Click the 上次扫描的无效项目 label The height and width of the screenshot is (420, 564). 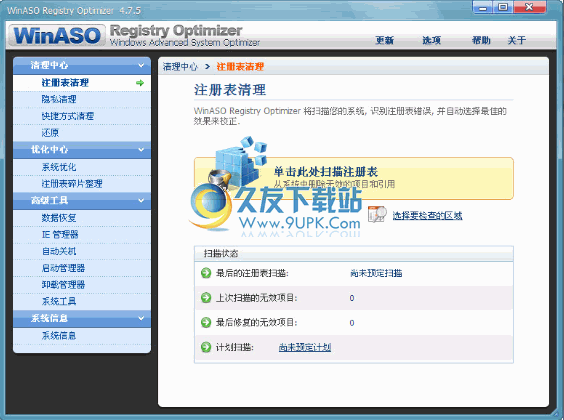click(256, 298)
